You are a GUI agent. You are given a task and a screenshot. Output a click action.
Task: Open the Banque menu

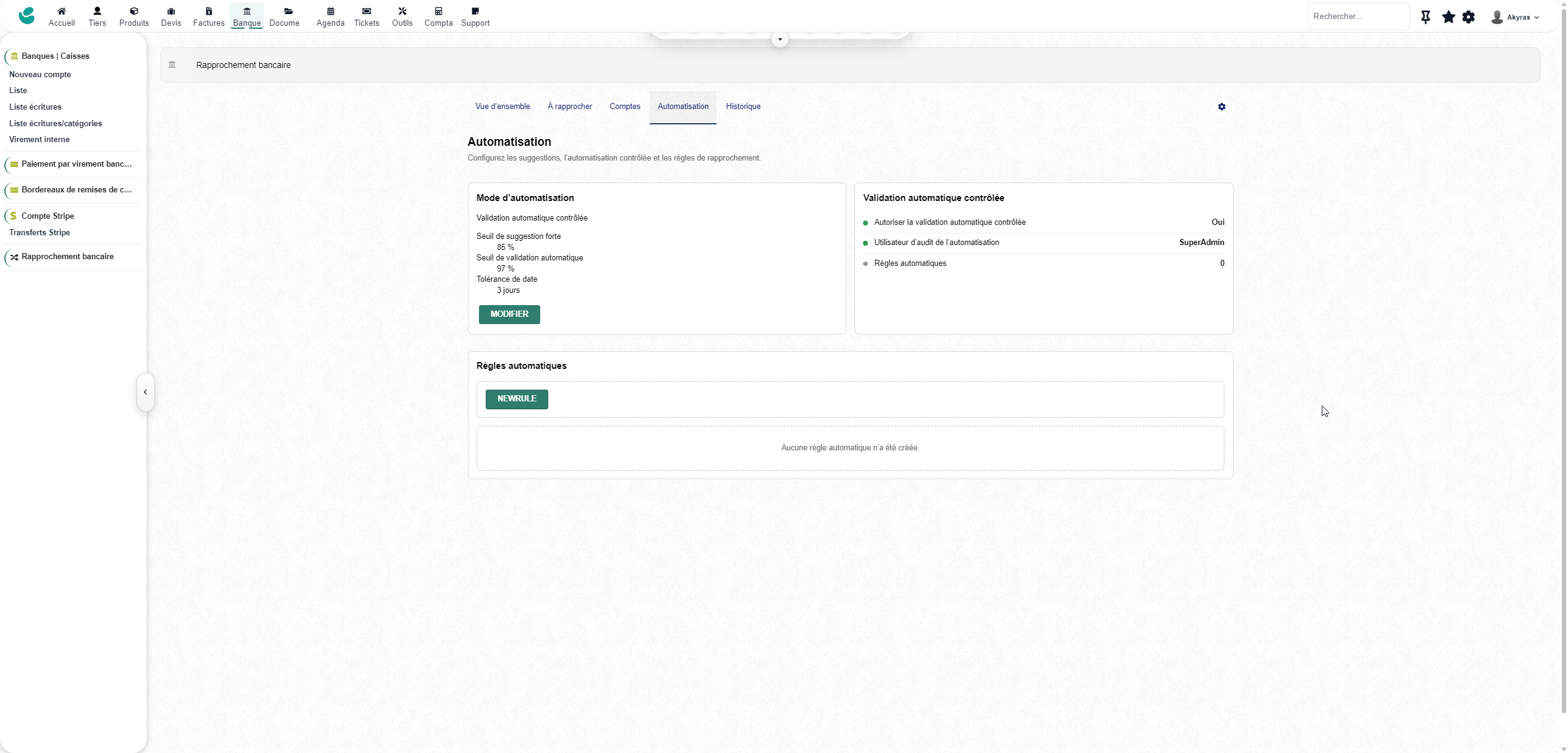point(247,17)
